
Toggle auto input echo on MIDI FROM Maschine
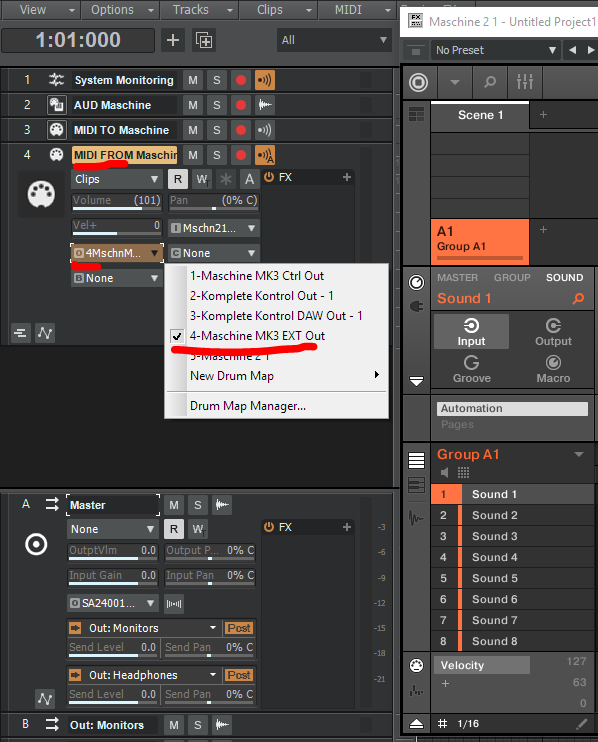click(264, 155)
